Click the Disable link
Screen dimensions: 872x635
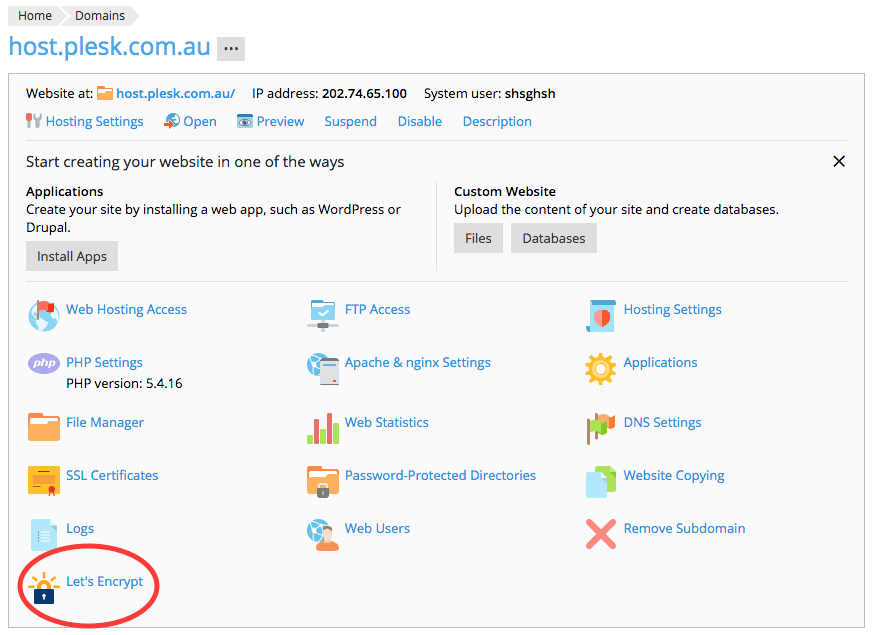pos(420,121)
